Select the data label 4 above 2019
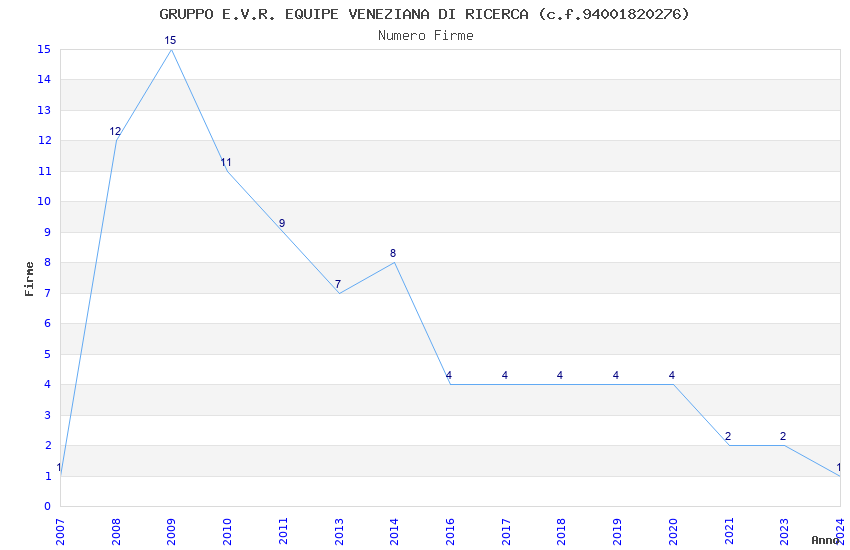This screenshot has height=550, width=850. tap(616, 375)
